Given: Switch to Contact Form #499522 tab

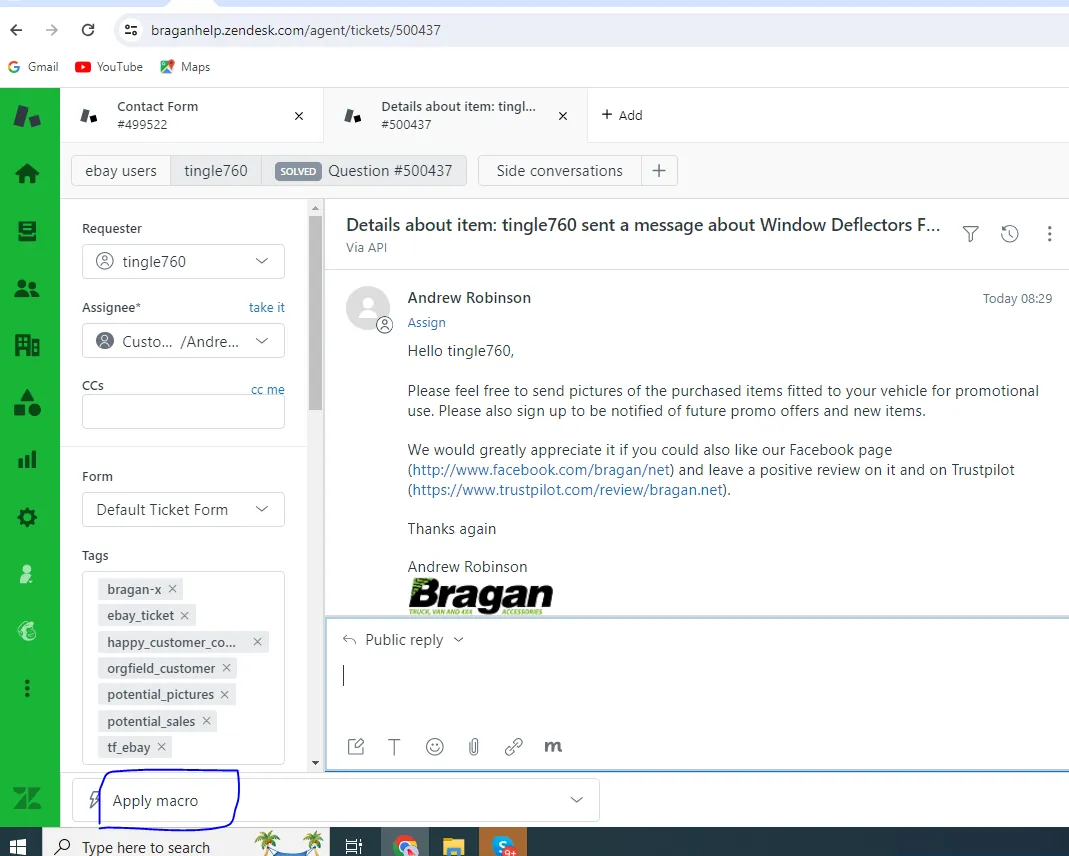Looking at the screenshot, I should (x=192, y=115).
